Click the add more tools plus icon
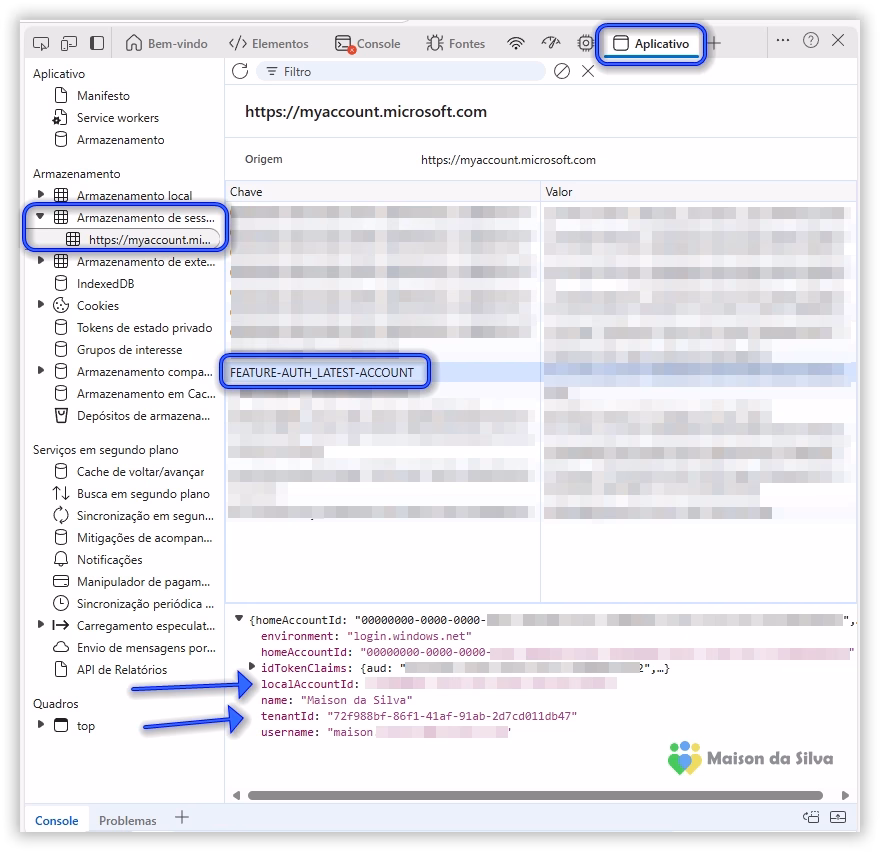The height and width of the screenshot is (852, 880). coord(714,43)
